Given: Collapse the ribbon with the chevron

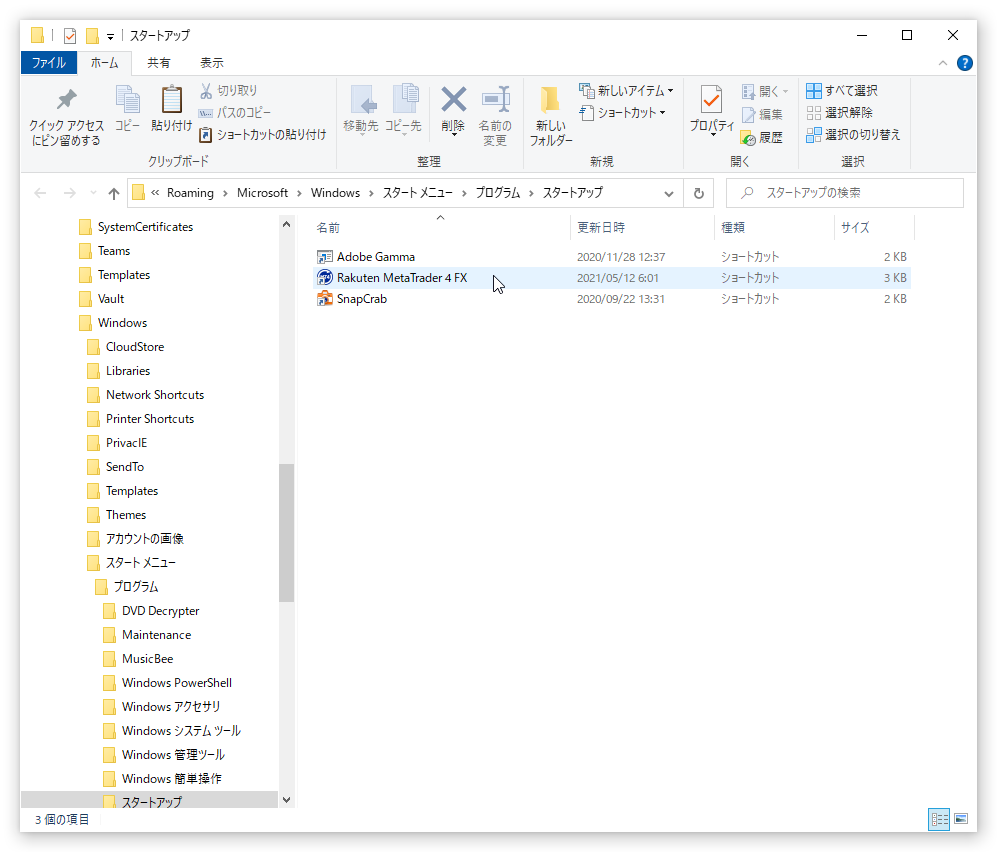Looking at the screenshot, I should point(942,63).
